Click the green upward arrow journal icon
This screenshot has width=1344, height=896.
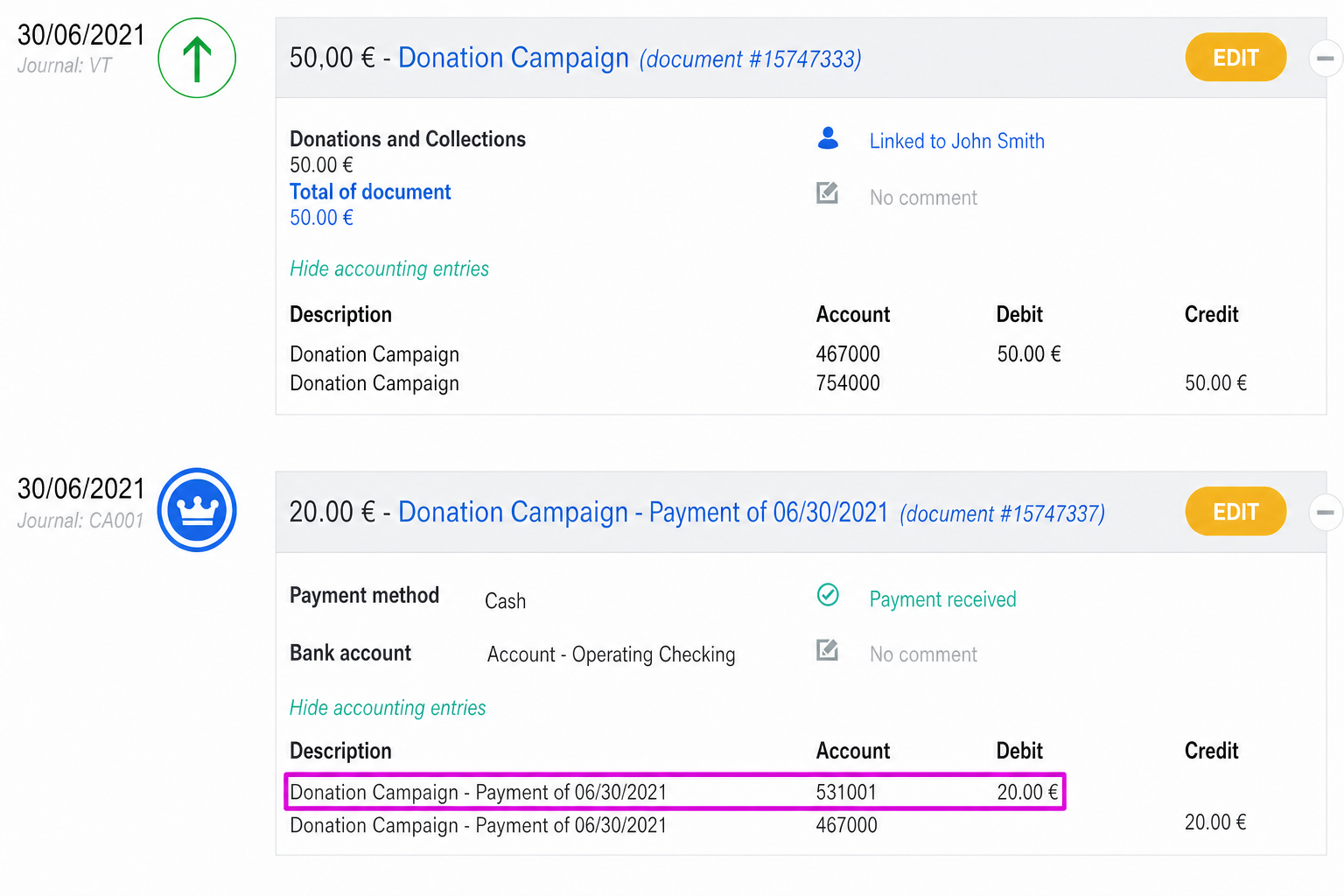(197, 58)
